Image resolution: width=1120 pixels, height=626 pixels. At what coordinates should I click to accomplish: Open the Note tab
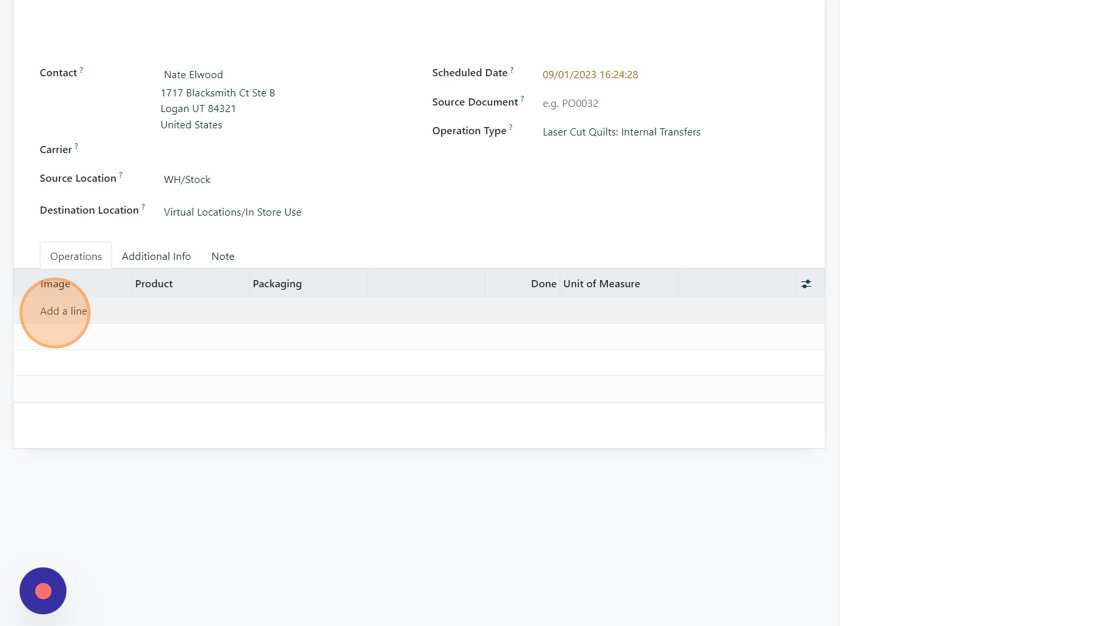[223, 256]
